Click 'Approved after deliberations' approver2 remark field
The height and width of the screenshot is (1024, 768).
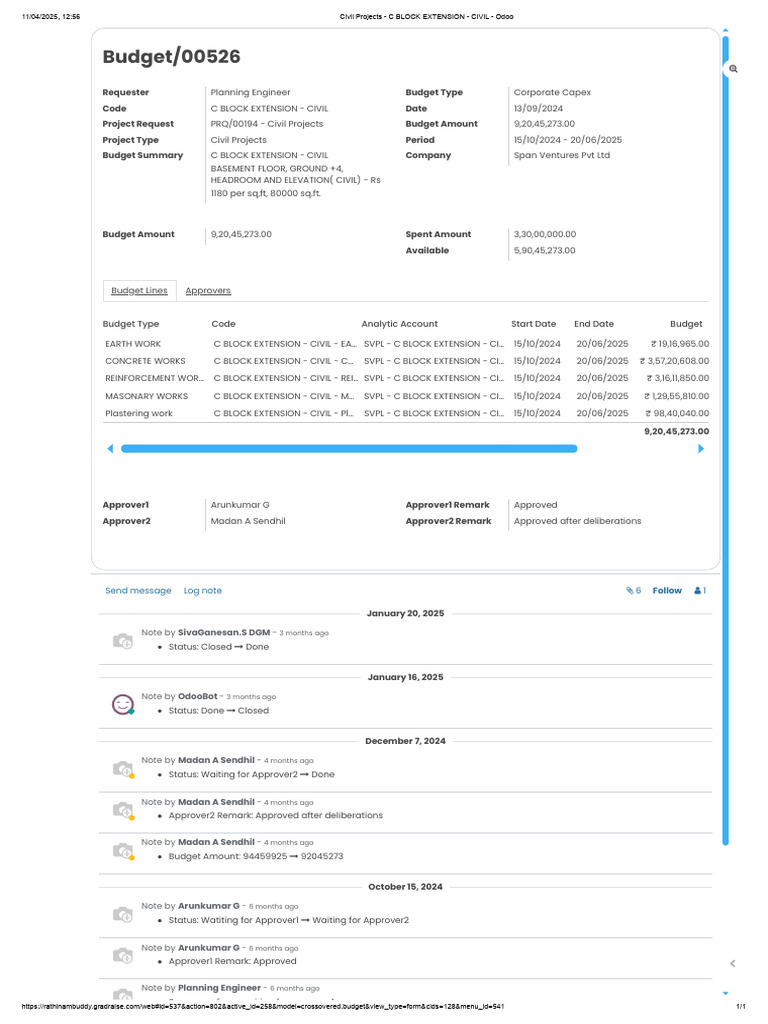click(x=577, y=521)
